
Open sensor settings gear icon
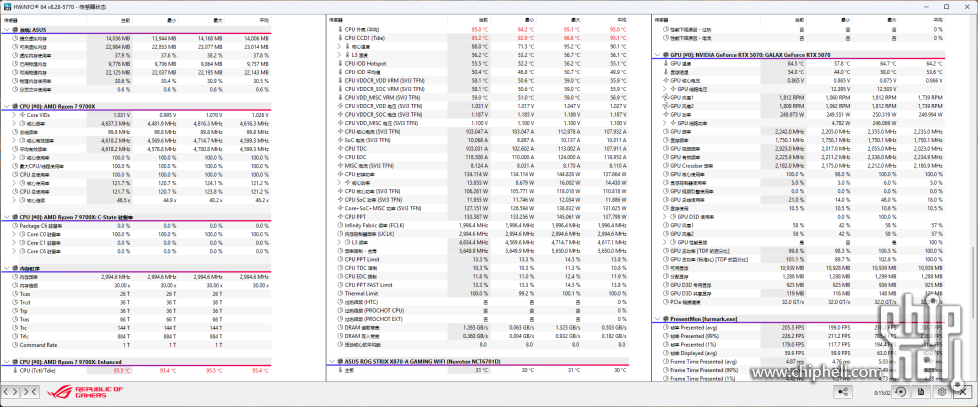pos(942,392)
